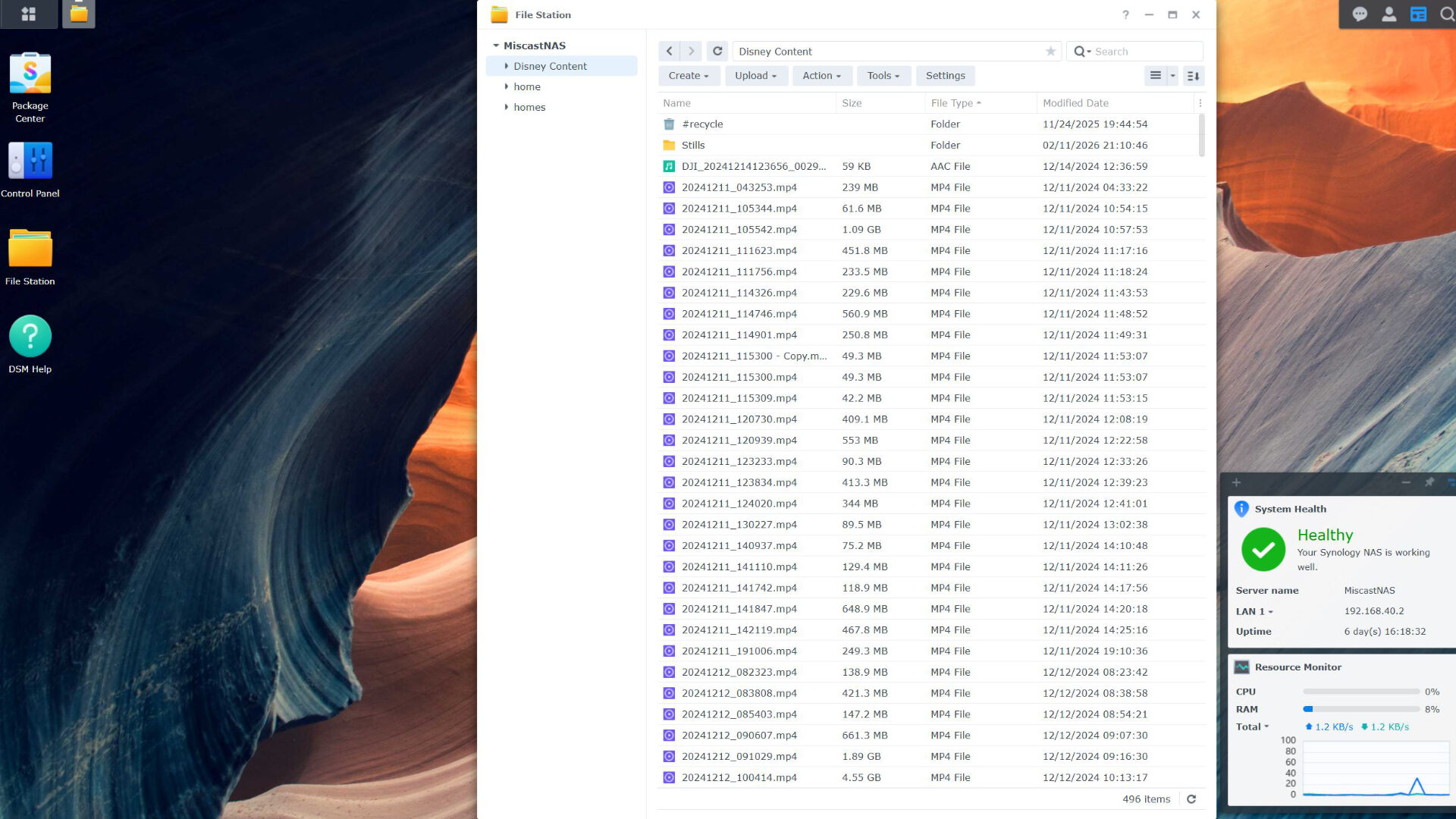Viewport: 1456px width, 819px height.
Task: Click the file list vertical scrollbar
Action: 1201,135
